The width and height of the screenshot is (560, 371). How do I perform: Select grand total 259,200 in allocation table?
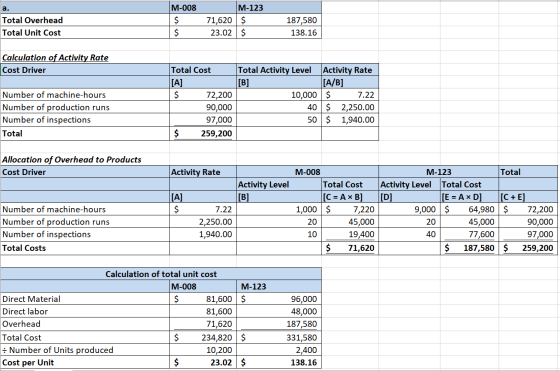(x=528, y=248)
